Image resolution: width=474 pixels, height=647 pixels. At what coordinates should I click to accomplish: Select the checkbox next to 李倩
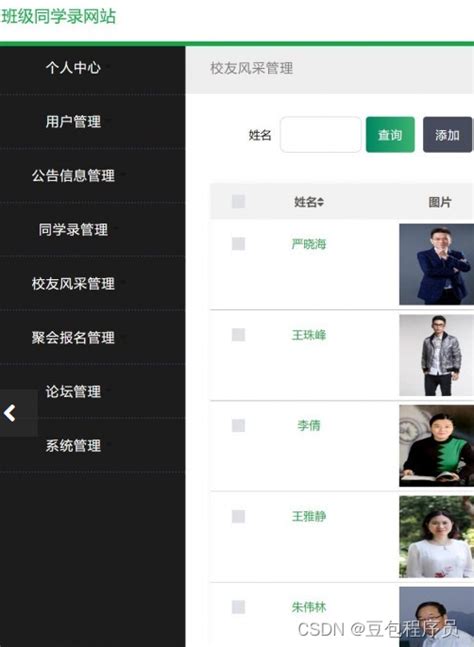238,425
